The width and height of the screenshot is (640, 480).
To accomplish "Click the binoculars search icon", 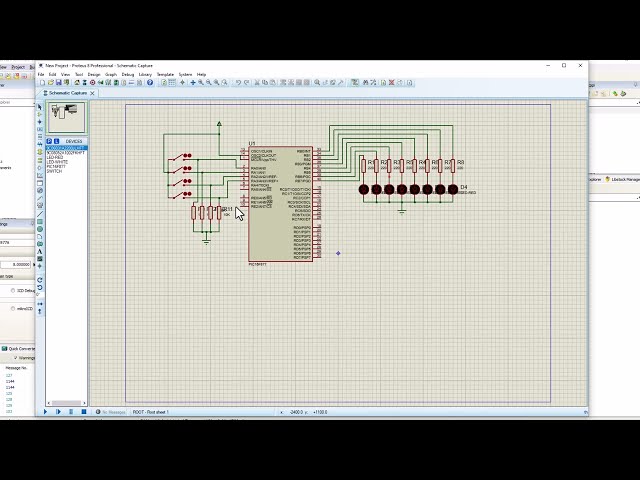I will click(365, 82).
